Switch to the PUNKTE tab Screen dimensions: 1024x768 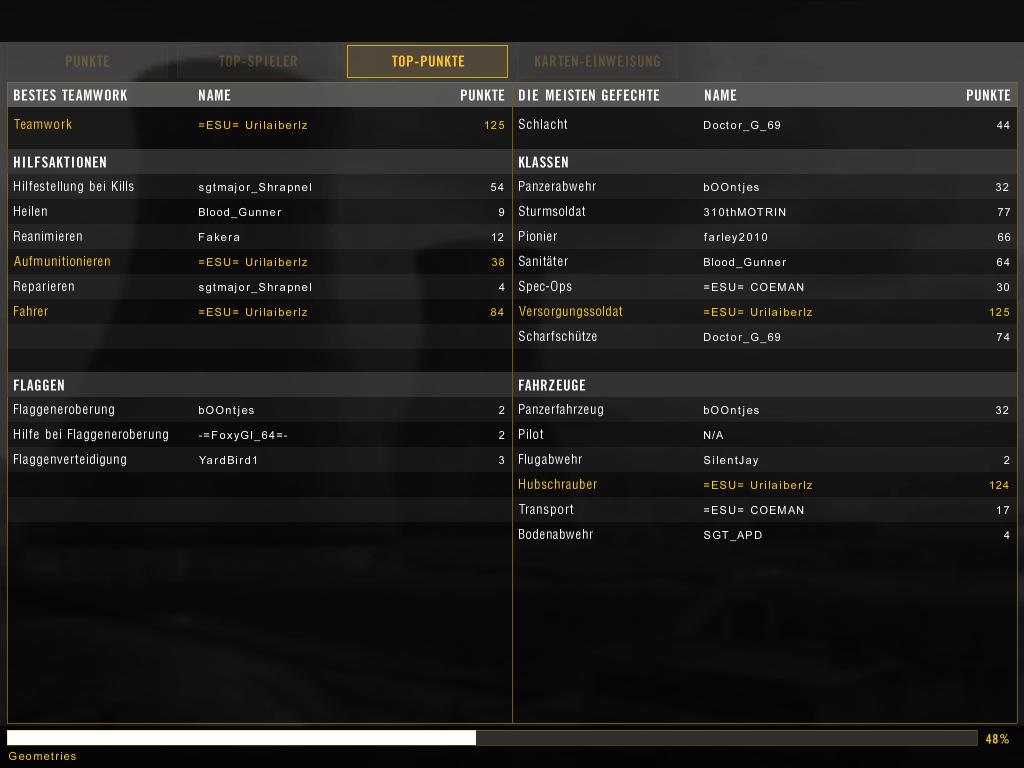click(88, 61)
